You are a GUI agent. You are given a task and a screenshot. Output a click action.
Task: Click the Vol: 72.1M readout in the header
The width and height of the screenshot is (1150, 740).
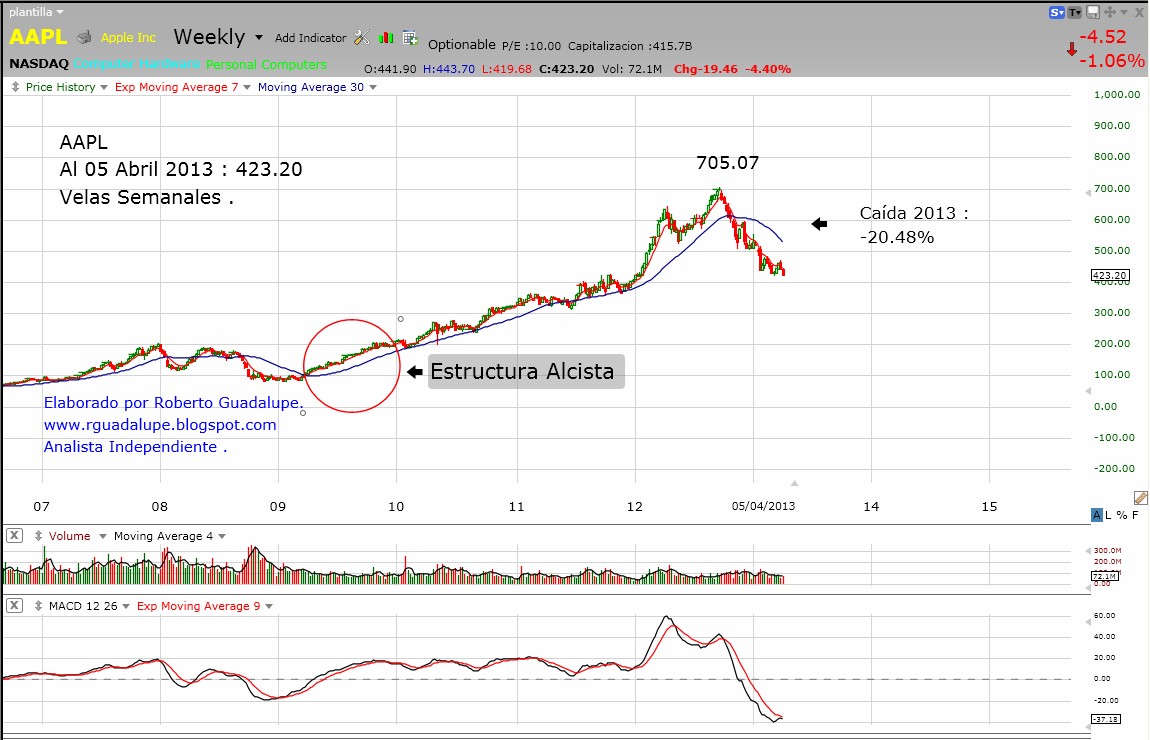click(631, 69)
